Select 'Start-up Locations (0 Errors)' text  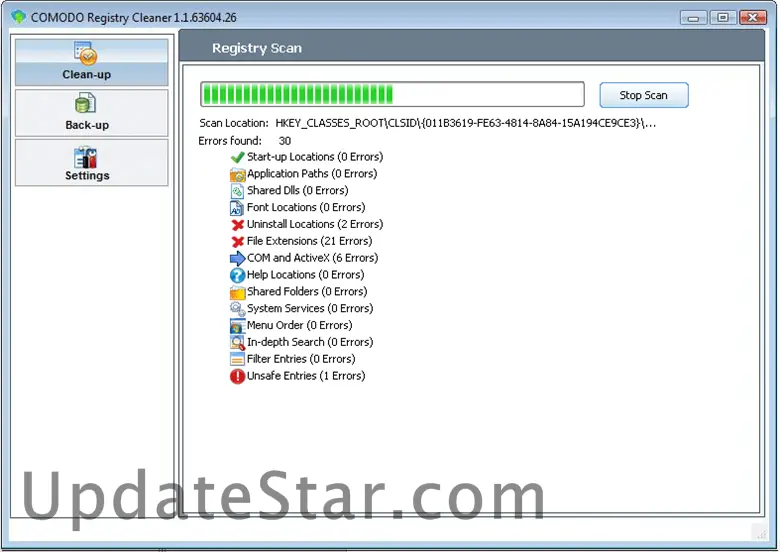tap(315, 157)
